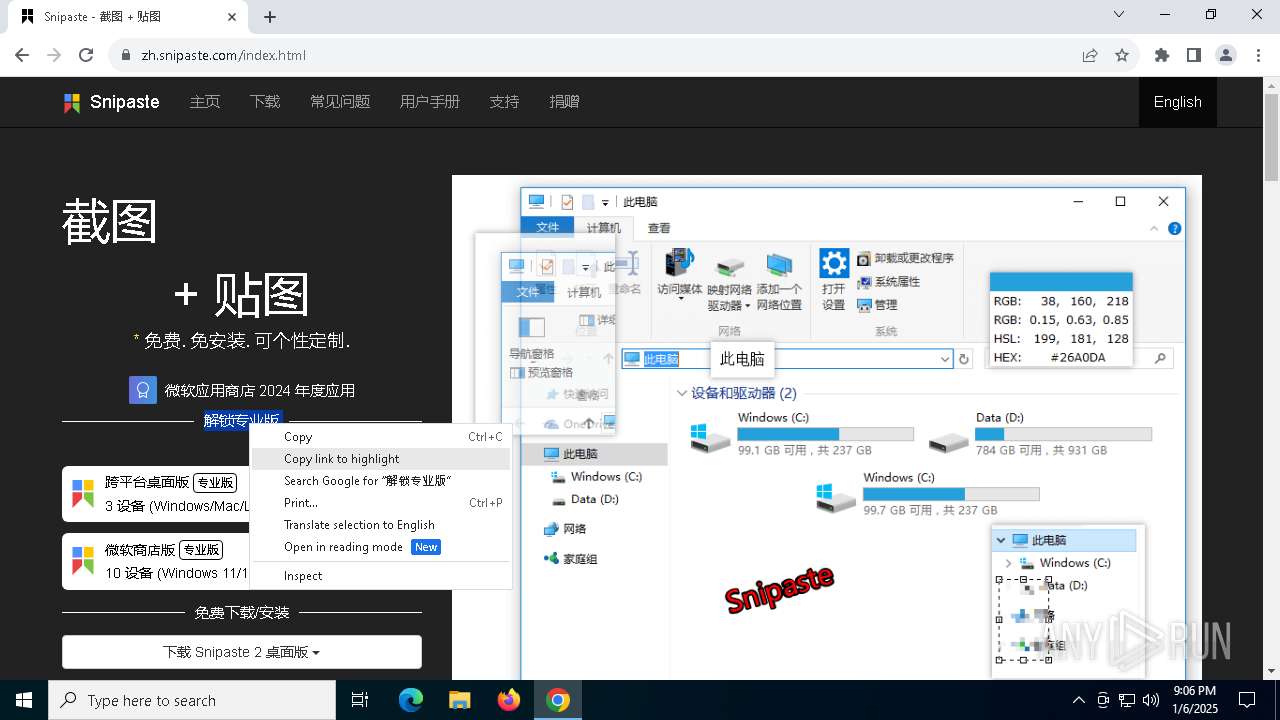This screenshot has height=720, width=1280.
Task: Open the 下载 nav link
Action: [265, 102]
